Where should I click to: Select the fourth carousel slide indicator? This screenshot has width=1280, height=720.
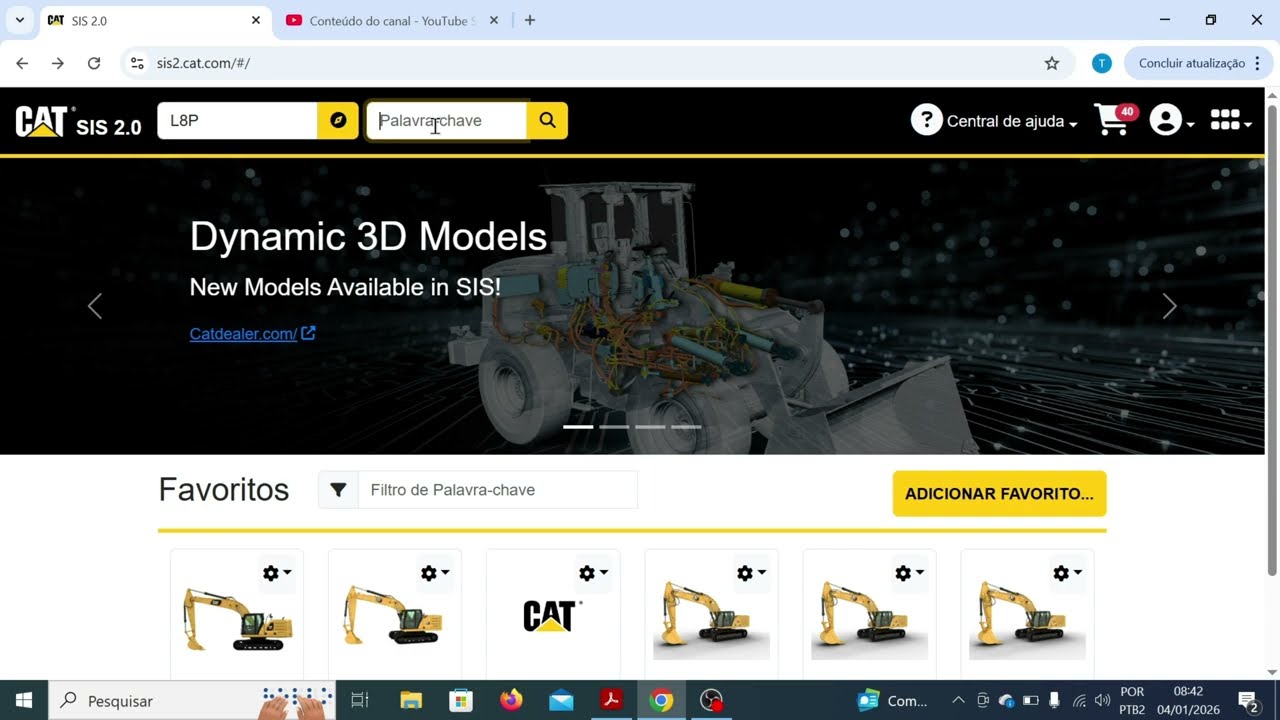click(686, 427)
